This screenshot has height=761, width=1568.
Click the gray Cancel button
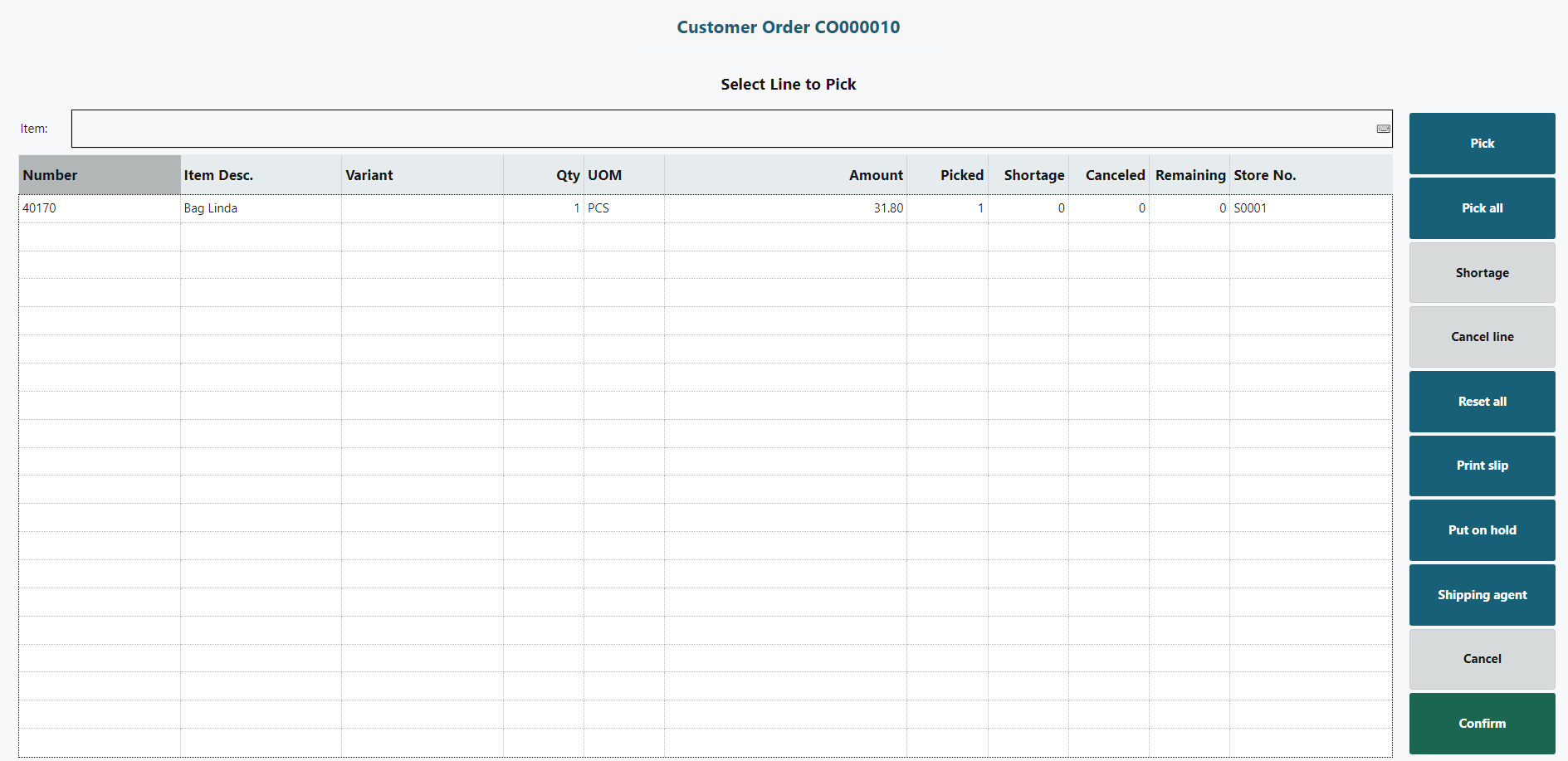[x=1482, y=659]
